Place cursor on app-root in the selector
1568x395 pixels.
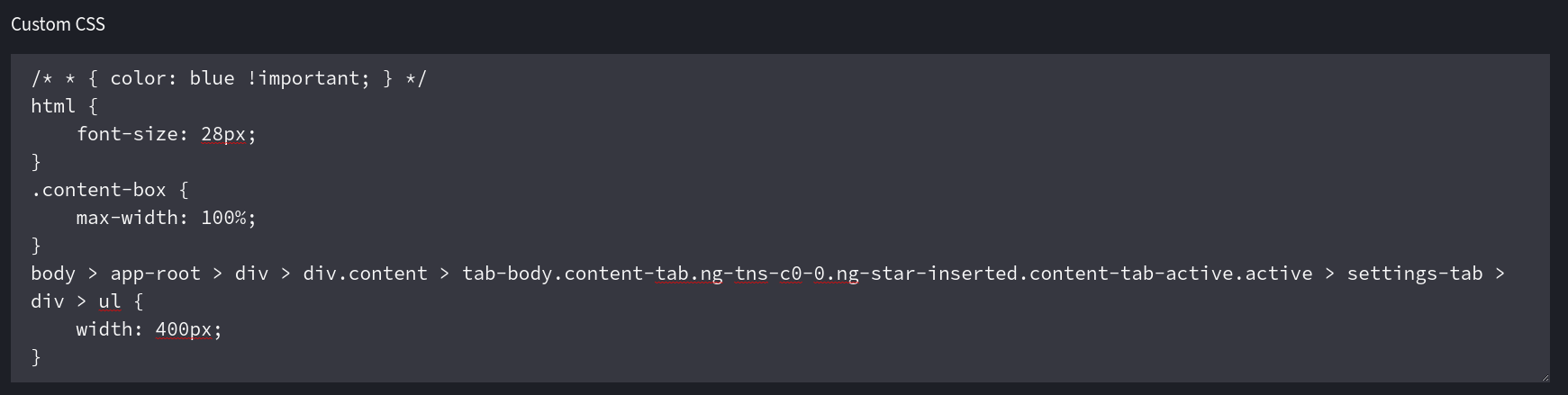[x=155, y=274]
